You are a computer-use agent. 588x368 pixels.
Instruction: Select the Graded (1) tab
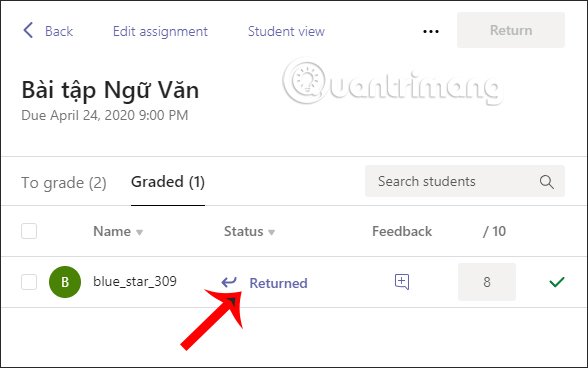tap(168, 182)
